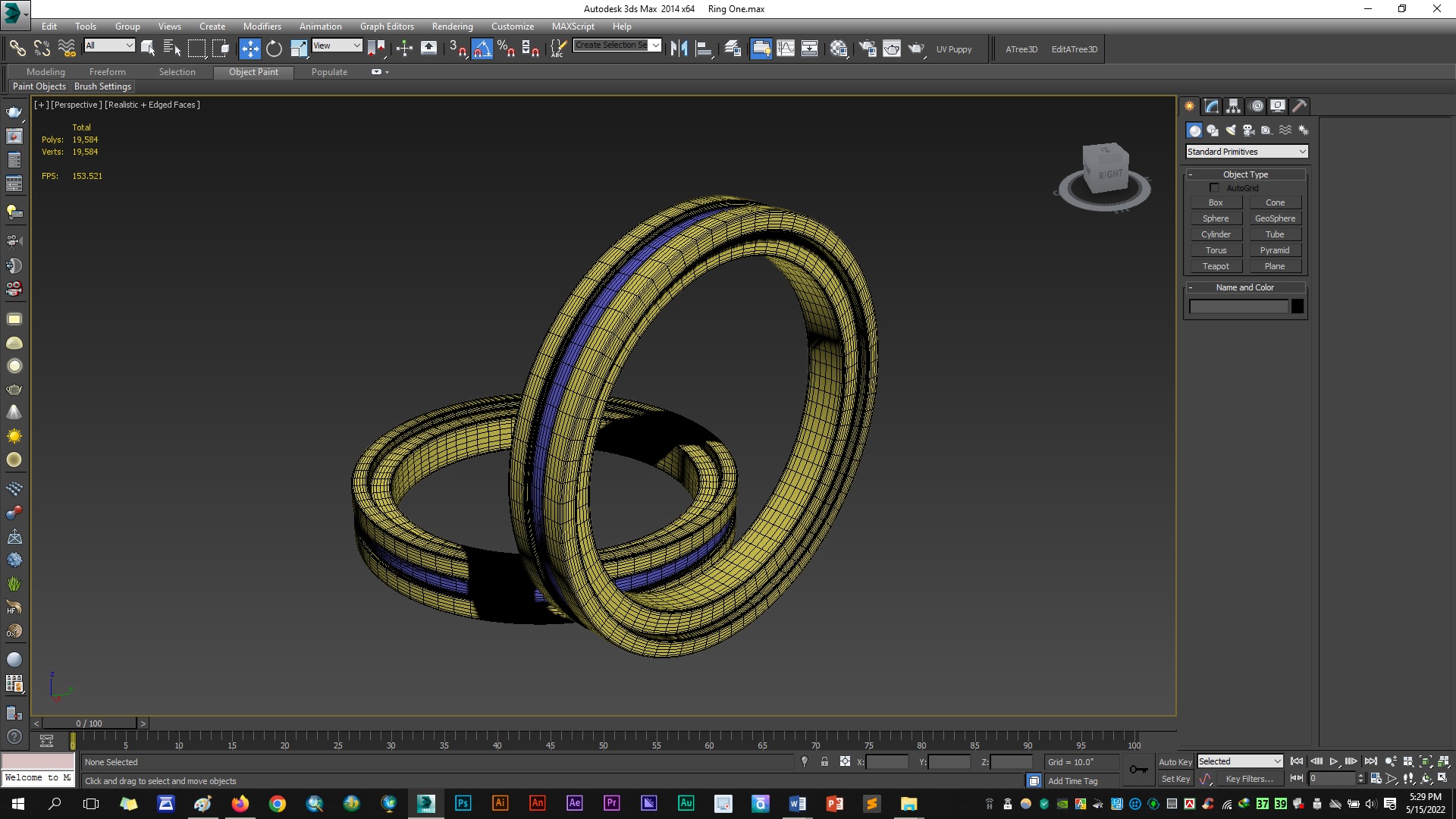Switch to Cameras creation category
This screenshot has height=819, width=1456.
coord(1249,130)
